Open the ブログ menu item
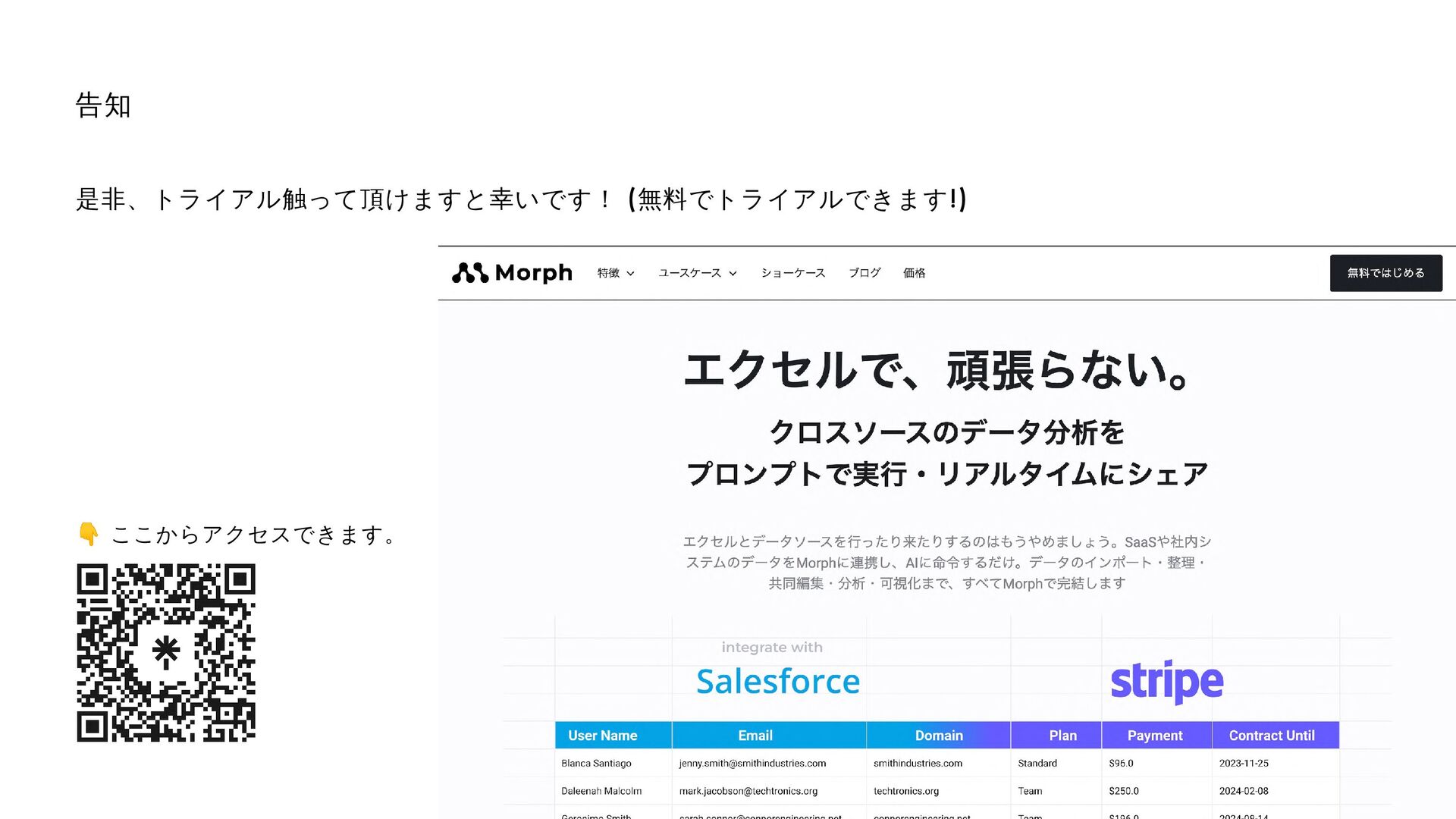 pos(864,273)
